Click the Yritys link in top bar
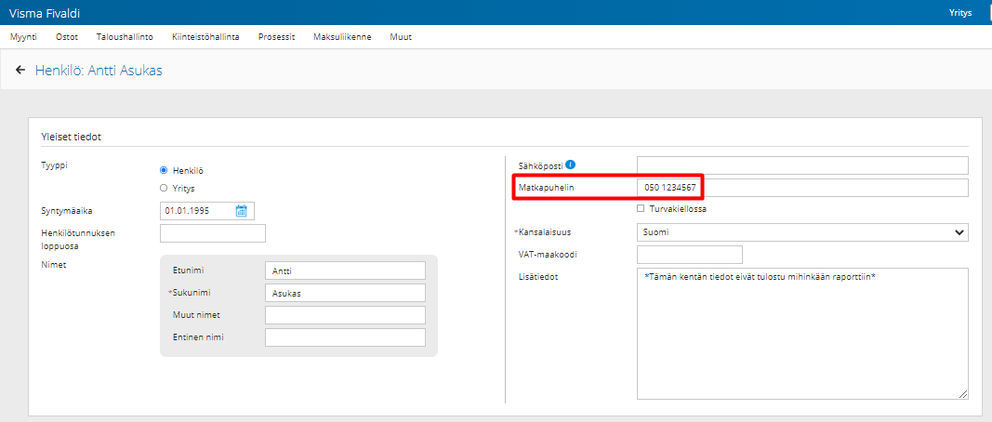This screenshot has height=422, width=992. tap(960, 13)
